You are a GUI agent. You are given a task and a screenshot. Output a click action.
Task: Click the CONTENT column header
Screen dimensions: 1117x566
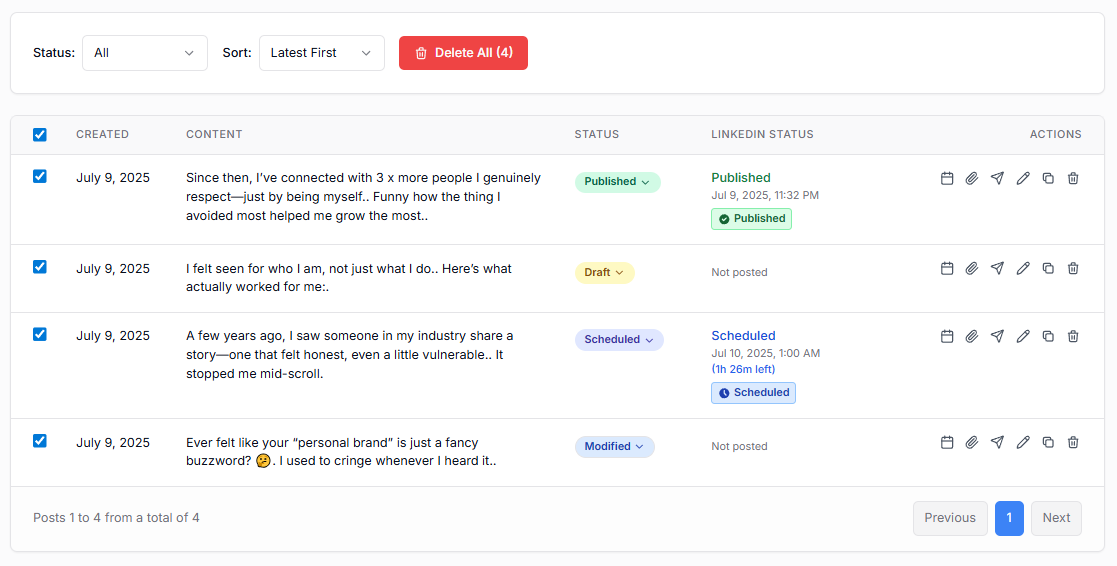coord(214,134)
